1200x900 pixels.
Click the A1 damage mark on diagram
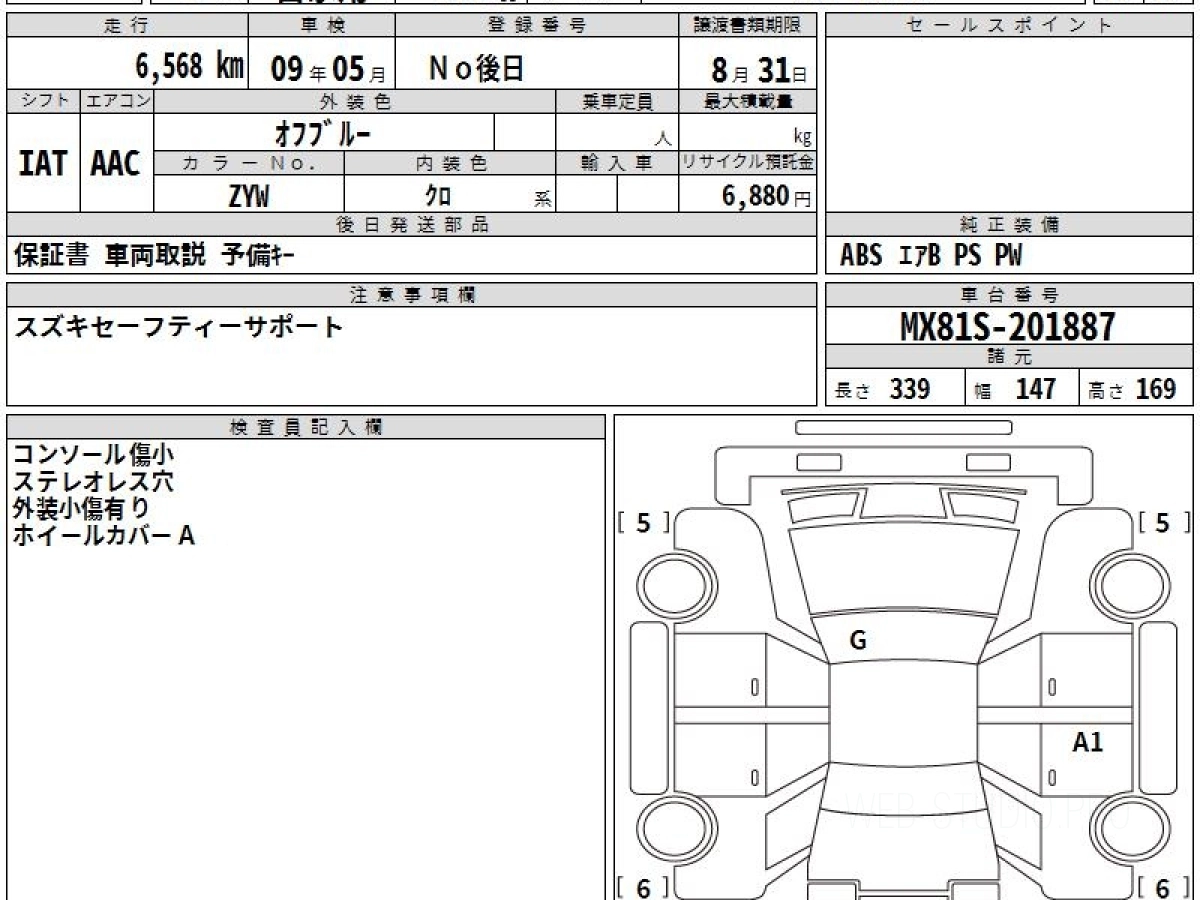1087,742
